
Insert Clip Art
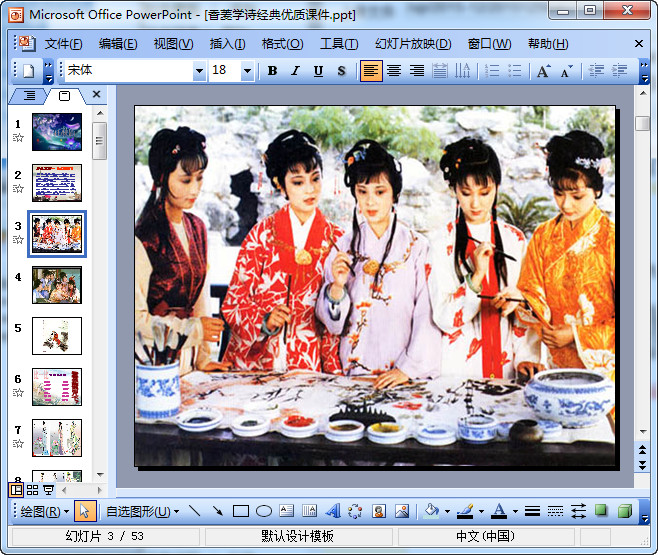point(379,511)
